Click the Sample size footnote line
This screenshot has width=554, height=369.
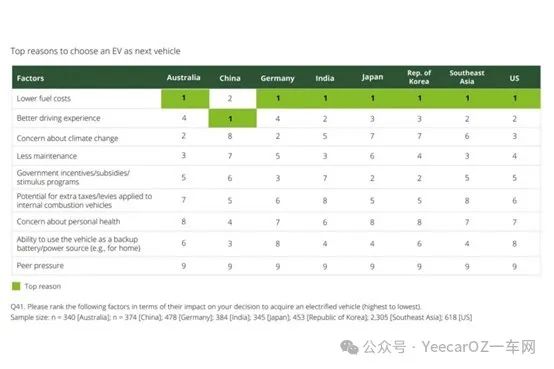pyautogui.click(x=241, y=317)
